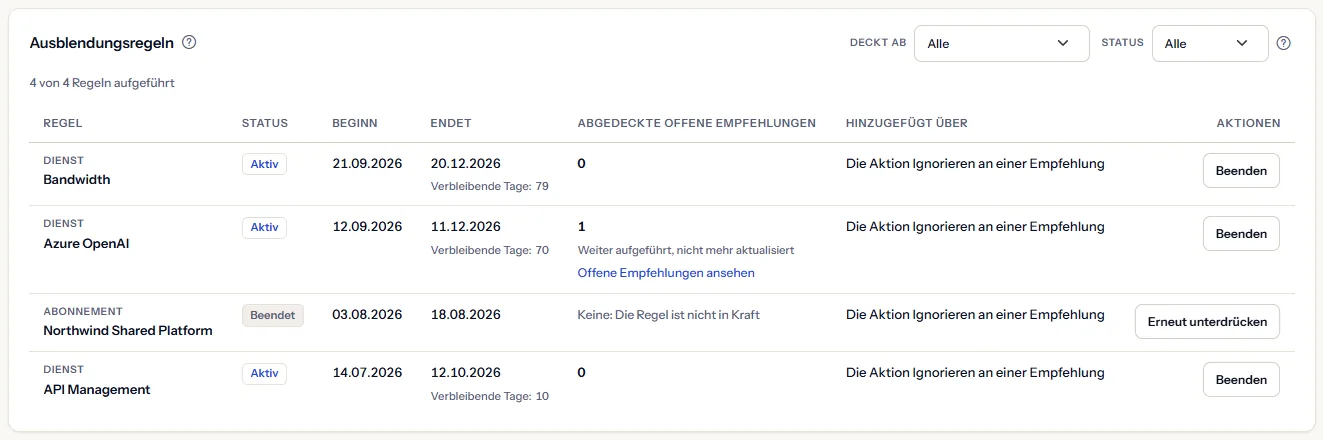
Task: Click the Ausblendungsregeln heading
Action: (x=102, y=43)
